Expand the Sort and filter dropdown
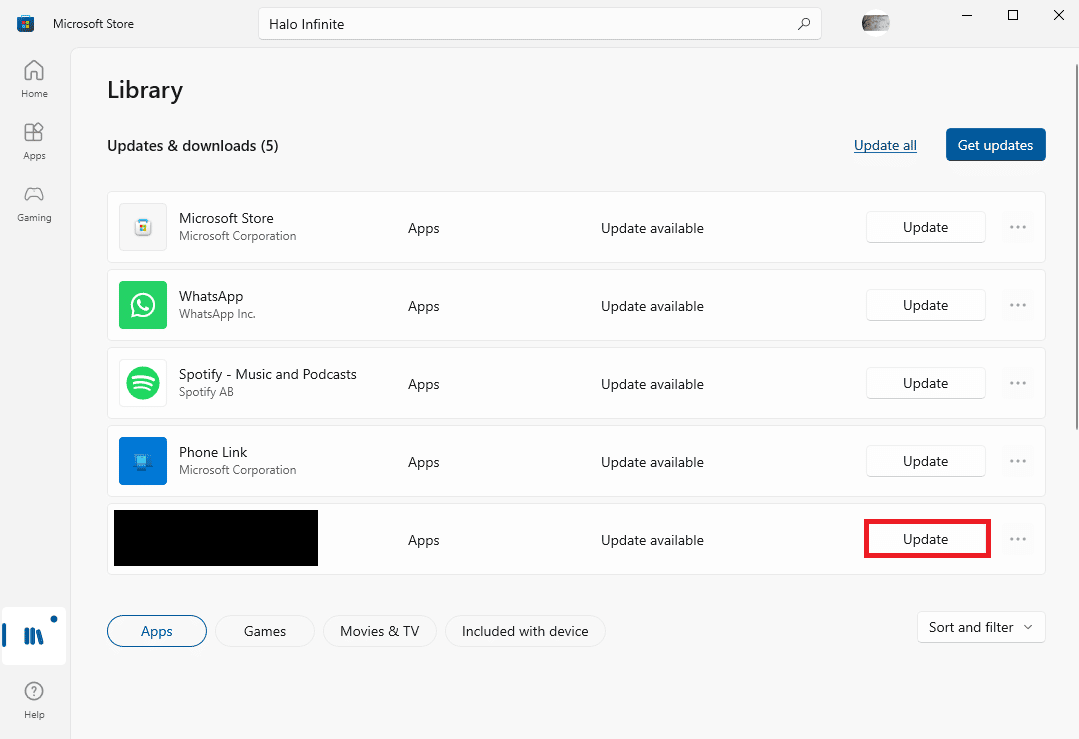The image size is (1079, 739). 980,627
